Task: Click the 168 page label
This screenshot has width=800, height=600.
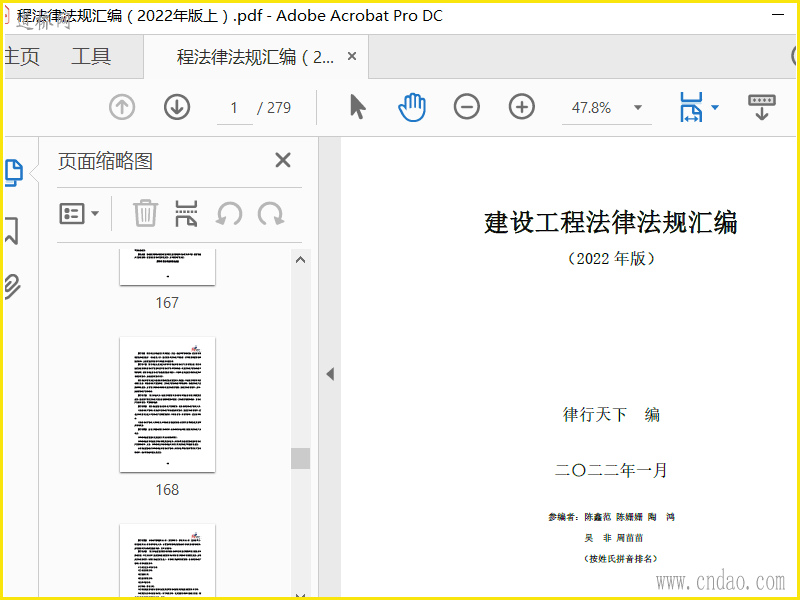Action: [x=167, y=490]
